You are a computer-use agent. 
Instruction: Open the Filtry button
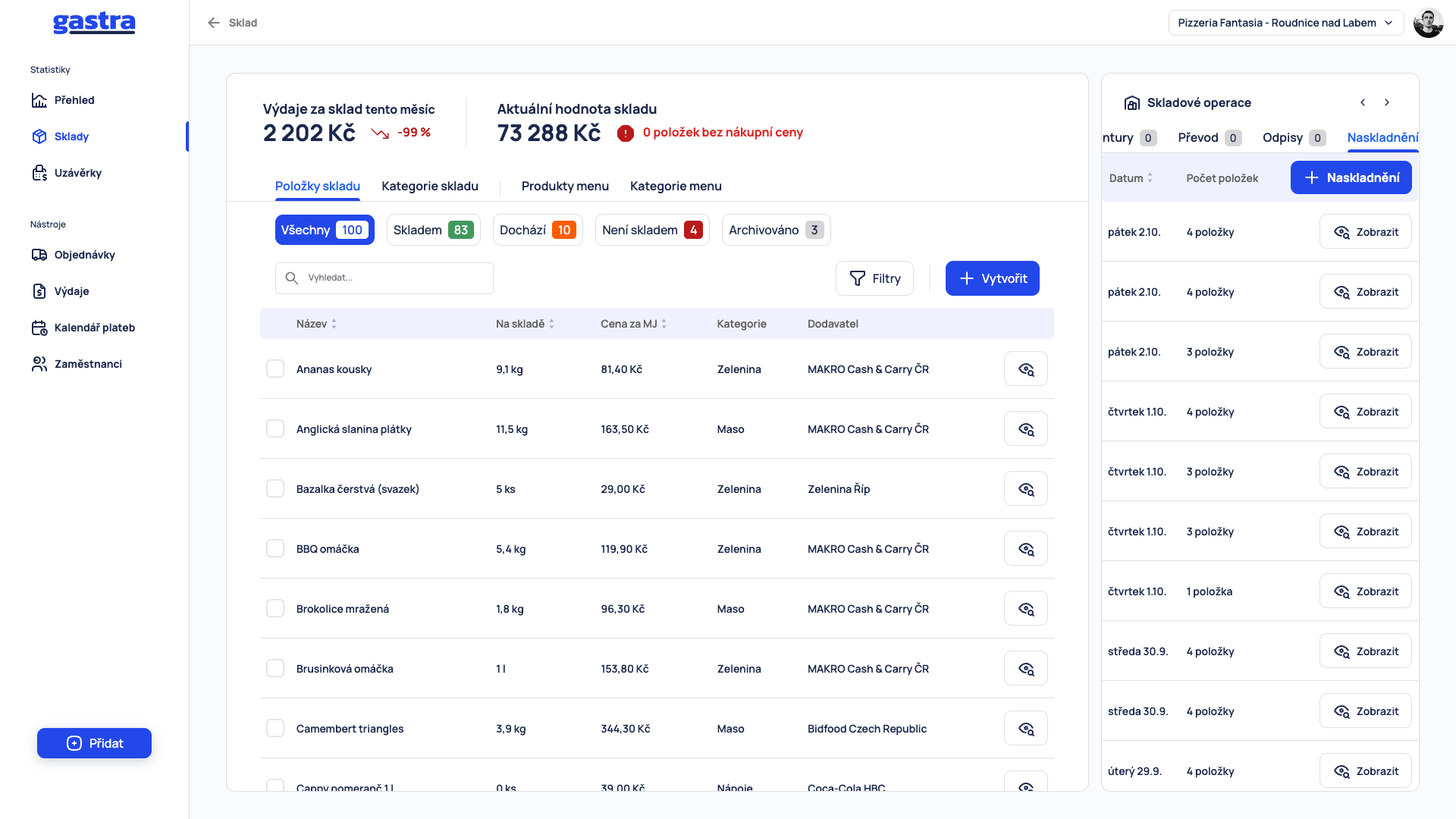[874, 278]
